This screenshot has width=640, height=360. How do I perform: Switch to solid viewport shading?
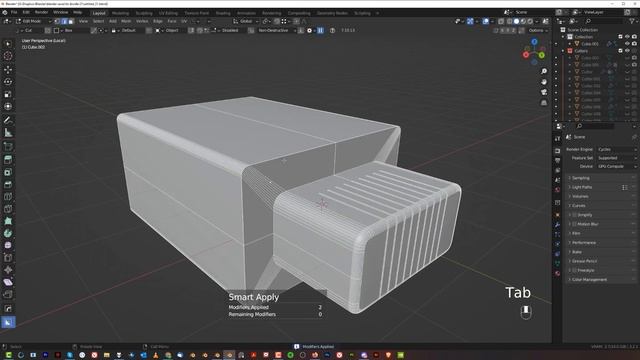[x=516, y=21]
